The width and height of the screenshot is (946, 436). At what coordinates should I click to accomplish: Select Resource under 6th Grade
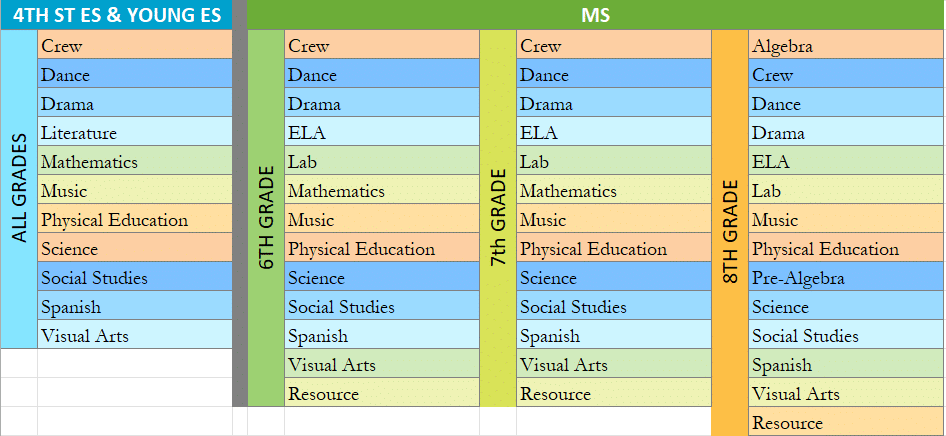pyautogui.click(x=381, y=394)
